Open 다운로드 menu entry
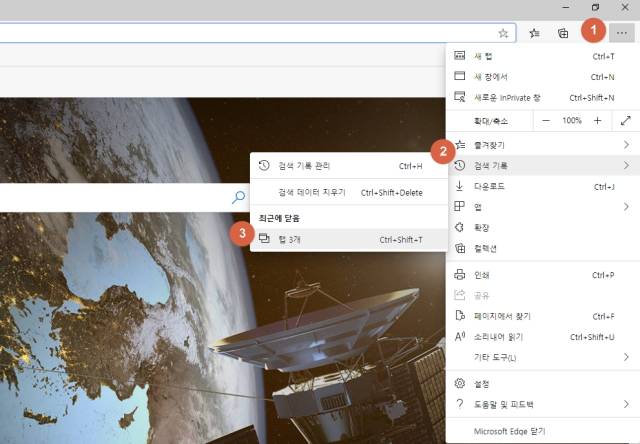640x444 pixels. point(543,186)
